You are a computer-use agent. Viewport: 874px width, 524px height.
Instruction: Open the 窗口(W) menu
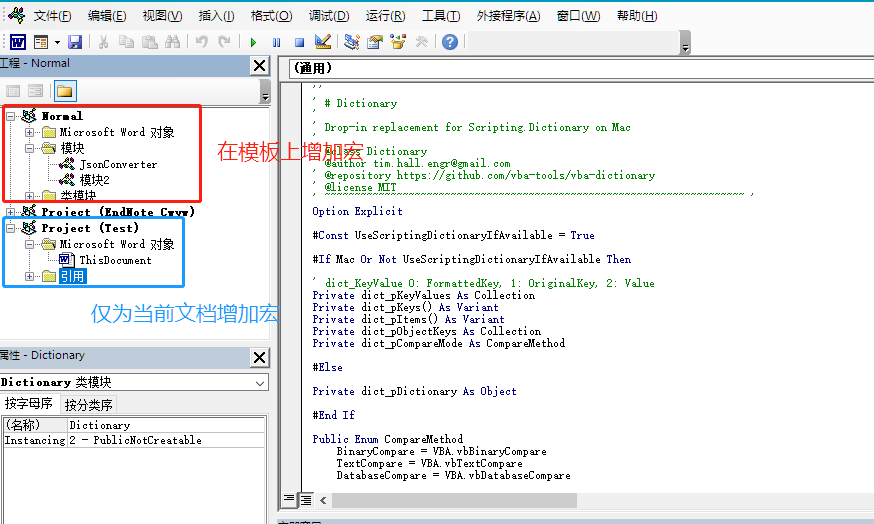579,16
